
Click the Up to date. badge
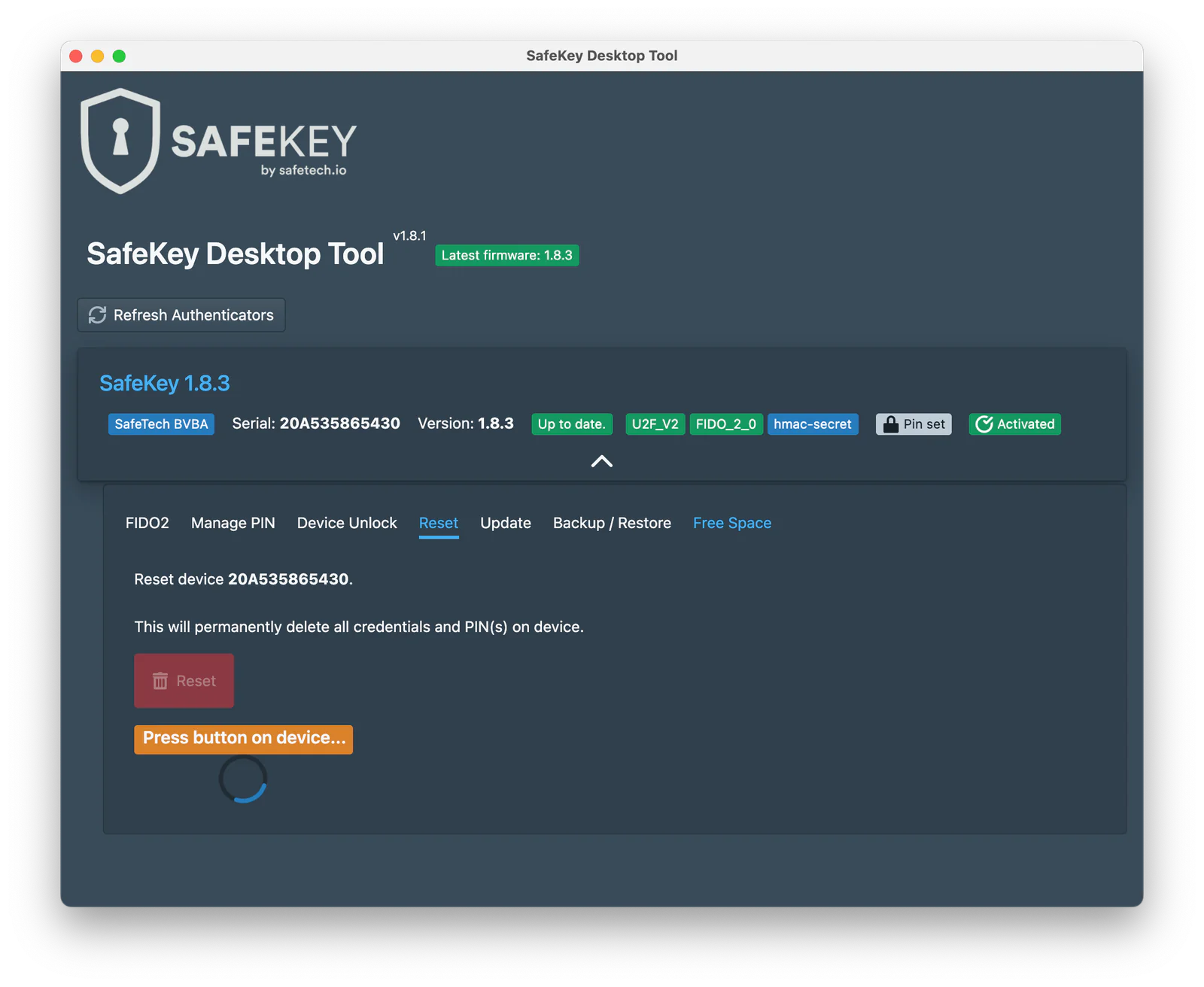click(572, 424)
